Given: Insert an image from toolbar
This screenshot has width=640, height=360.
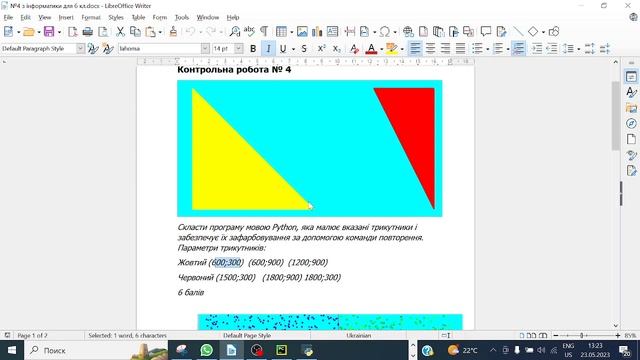Looking at the screenshot, I should (302, 31).
